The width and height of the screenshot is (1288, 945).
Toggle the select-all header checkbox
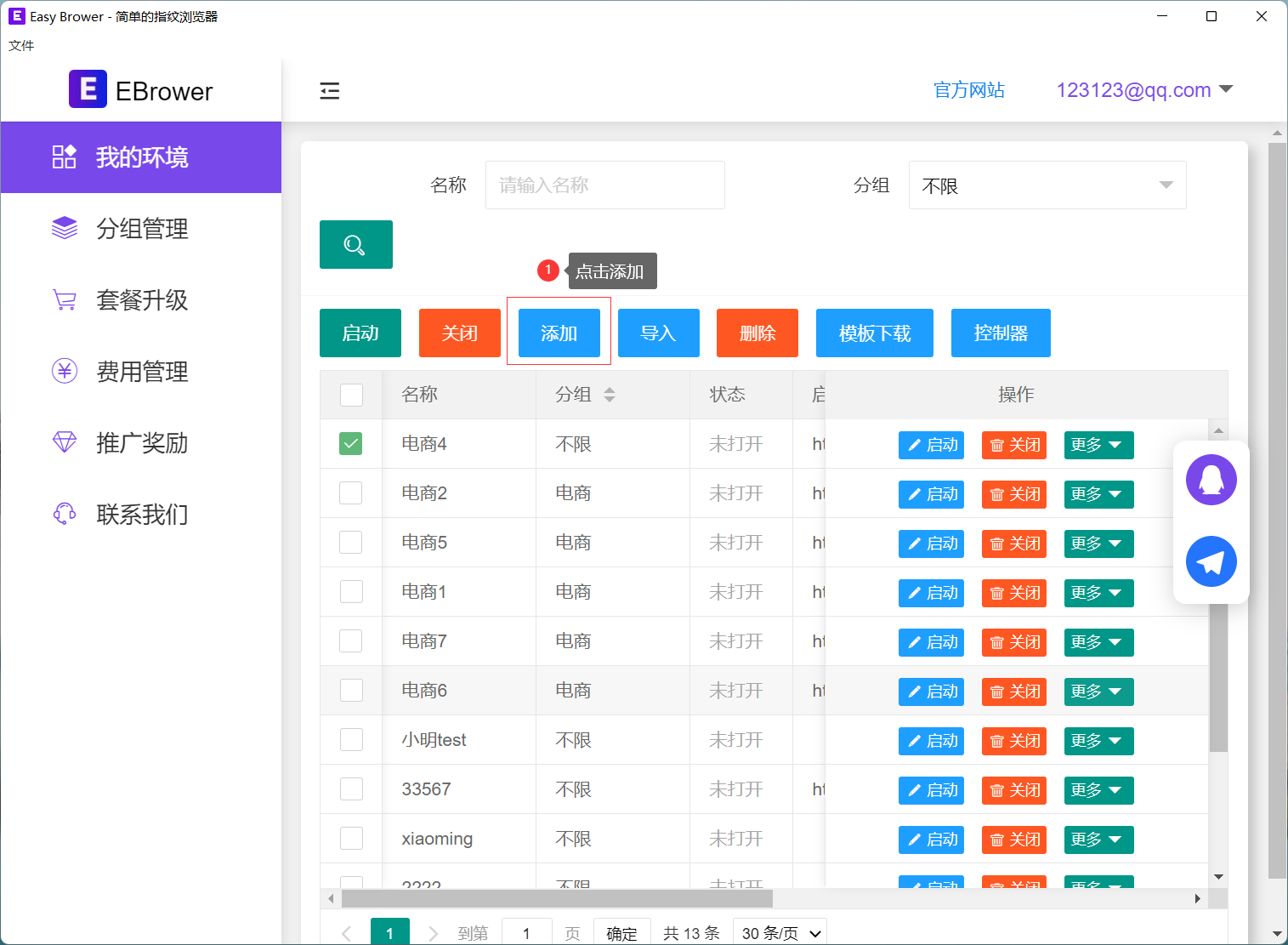point(351,395)
